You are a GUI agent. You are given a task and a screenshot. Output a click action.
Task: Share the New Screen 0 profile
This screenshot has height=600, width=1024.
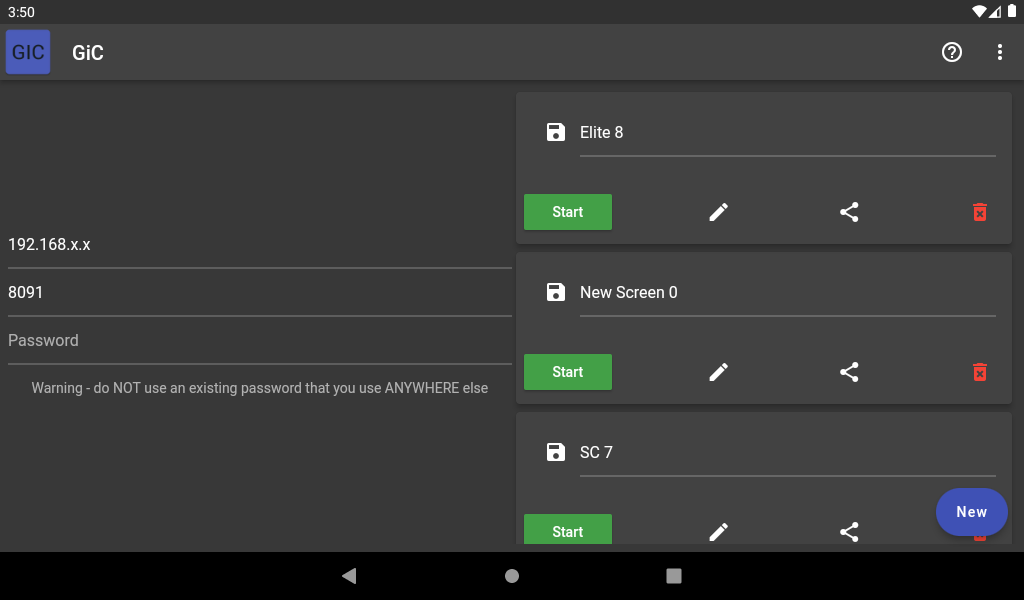click(x=849, y=371)
